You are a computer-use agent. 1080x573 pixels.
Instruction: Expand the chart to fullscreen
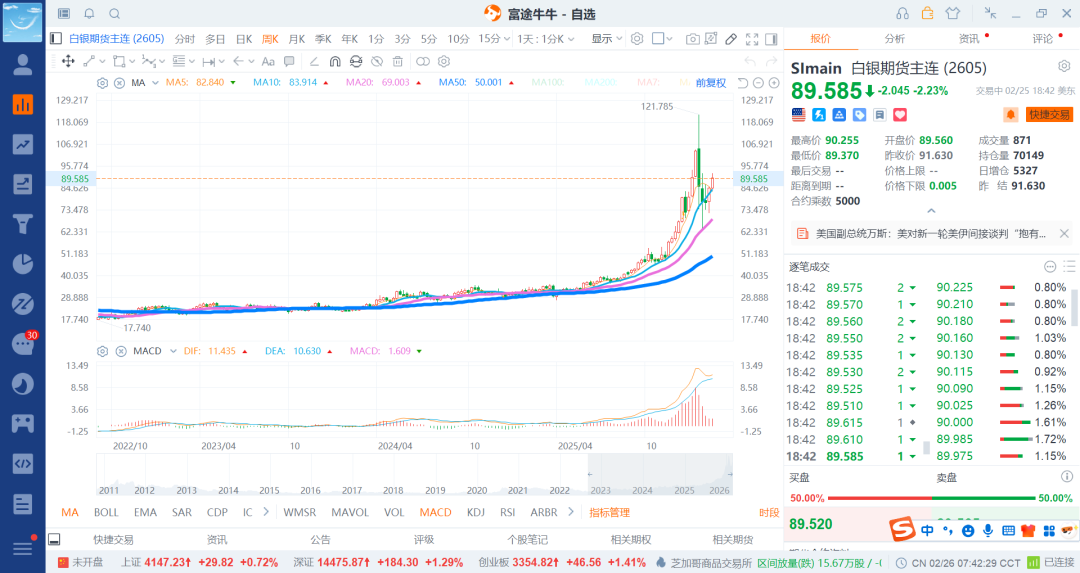click(752, 39)
